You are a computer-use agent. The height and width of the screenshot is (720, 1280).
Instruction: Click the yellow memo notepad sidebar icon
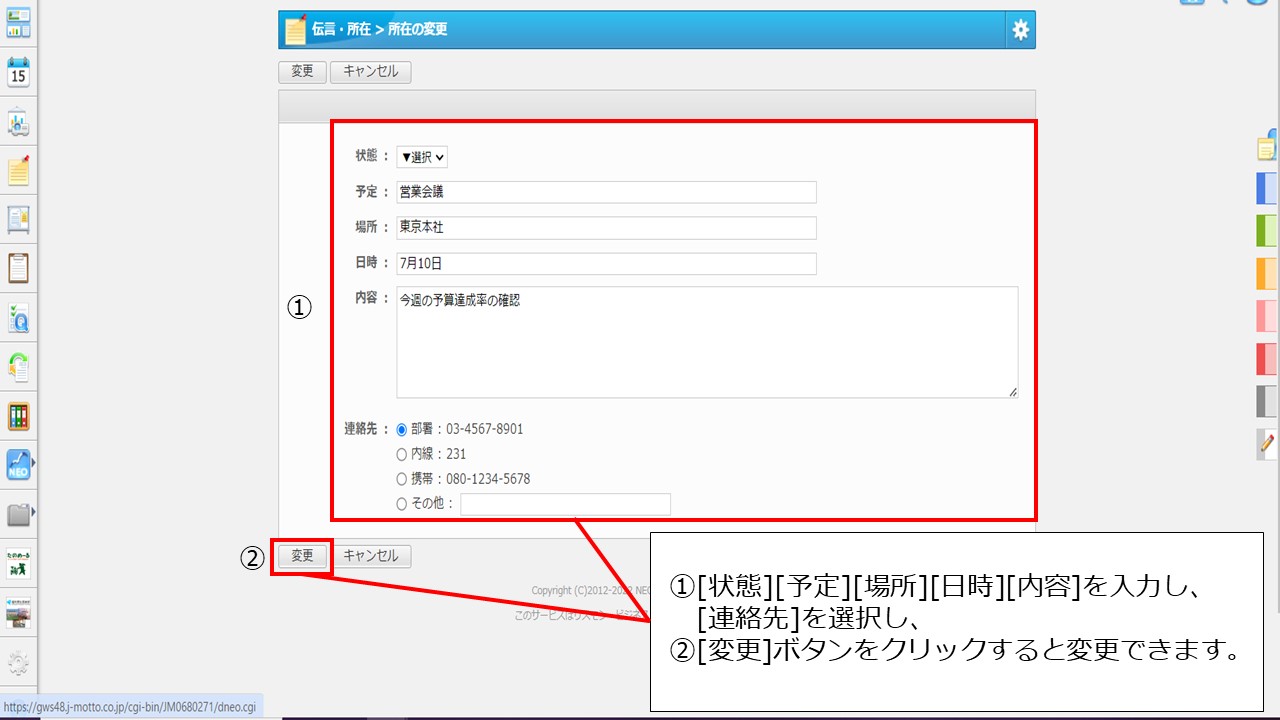(x=18, y=171)
